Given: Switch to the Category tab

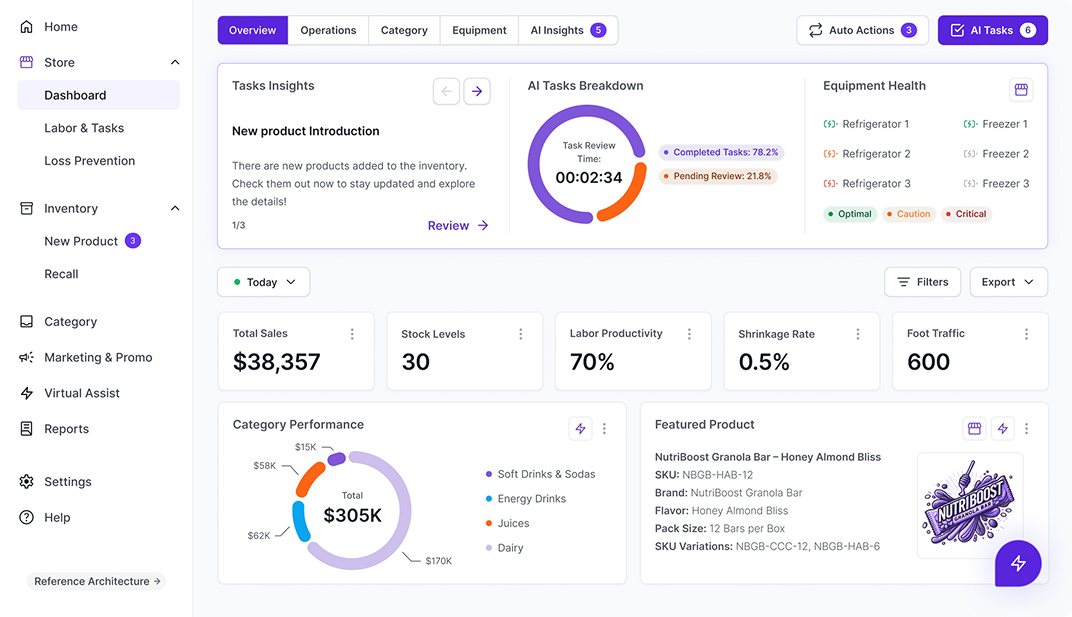Looking at the screenshot, I should click(x=404, y=30).
